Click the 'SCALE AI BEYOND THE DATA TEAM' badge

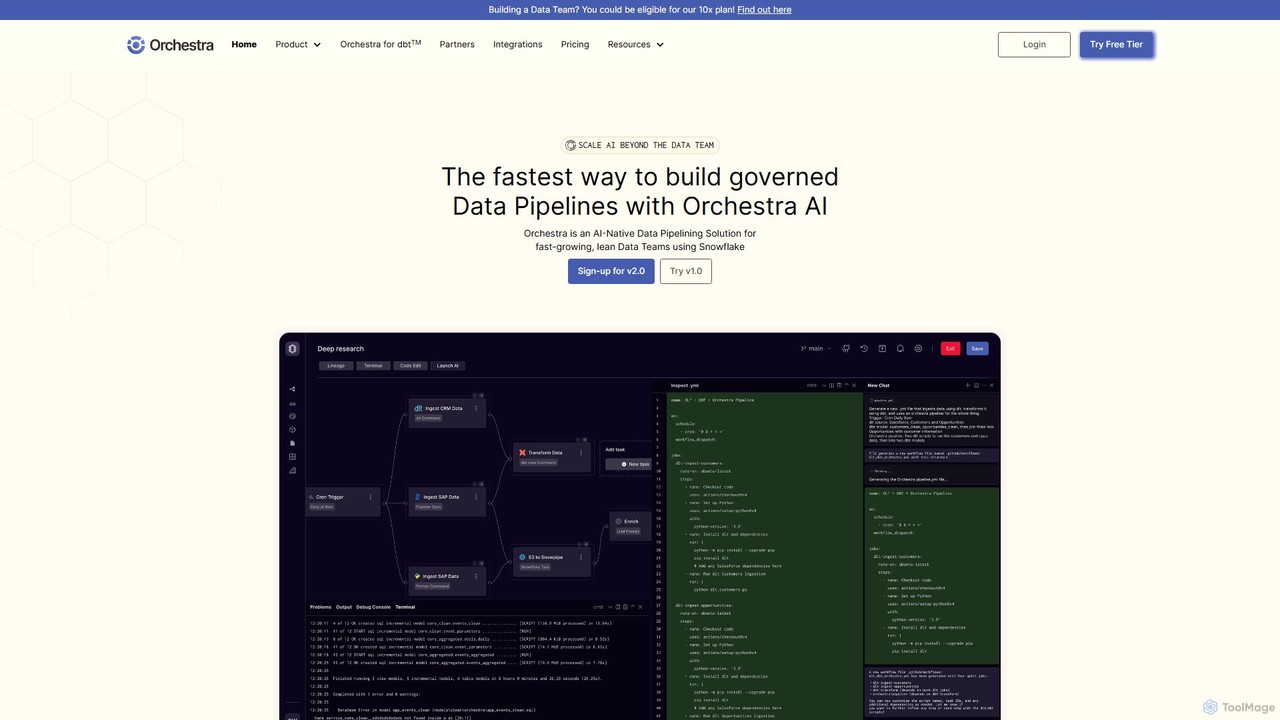(640, 145)
